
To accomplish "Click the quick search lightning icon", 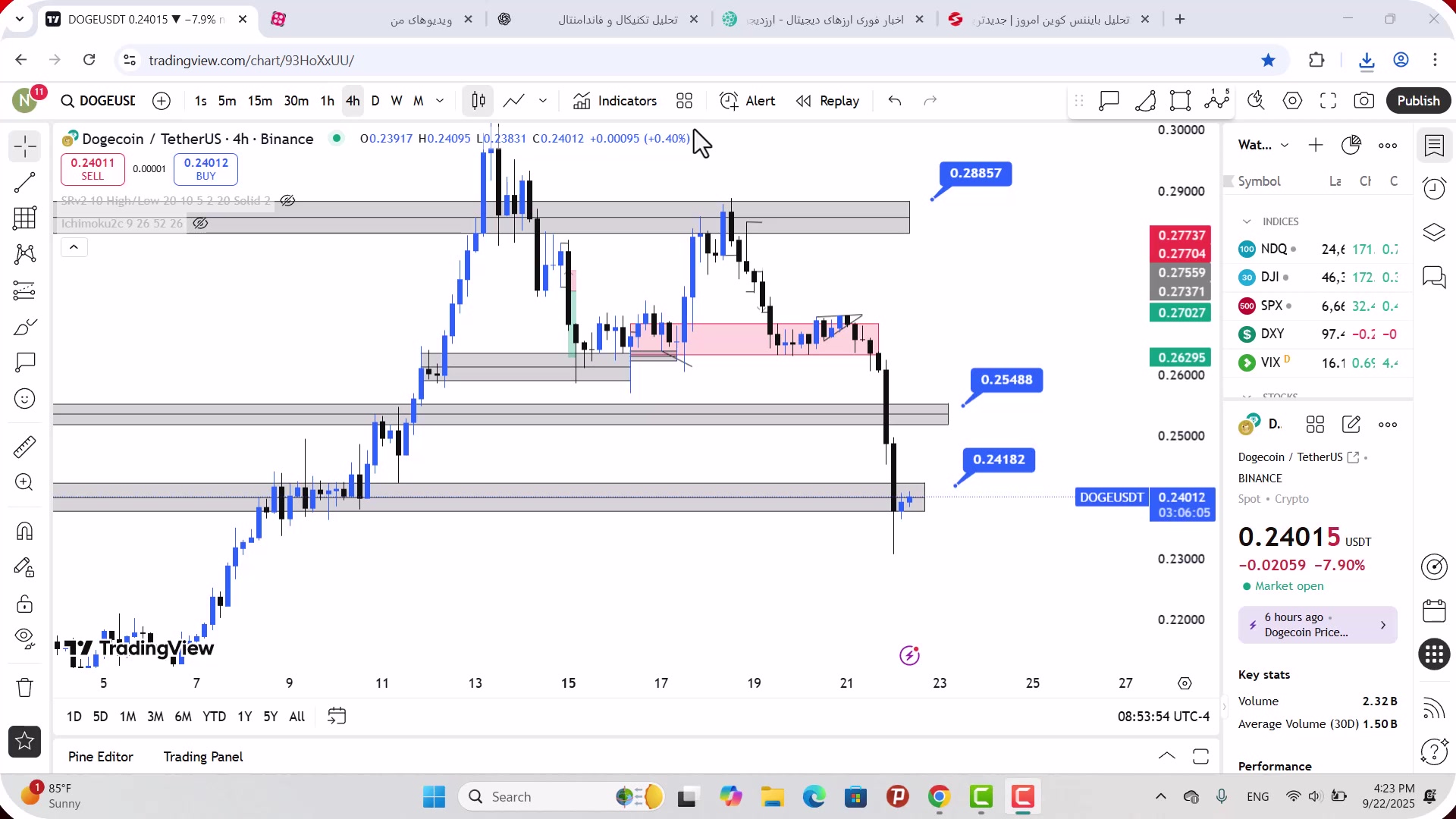I will 1256,101.
